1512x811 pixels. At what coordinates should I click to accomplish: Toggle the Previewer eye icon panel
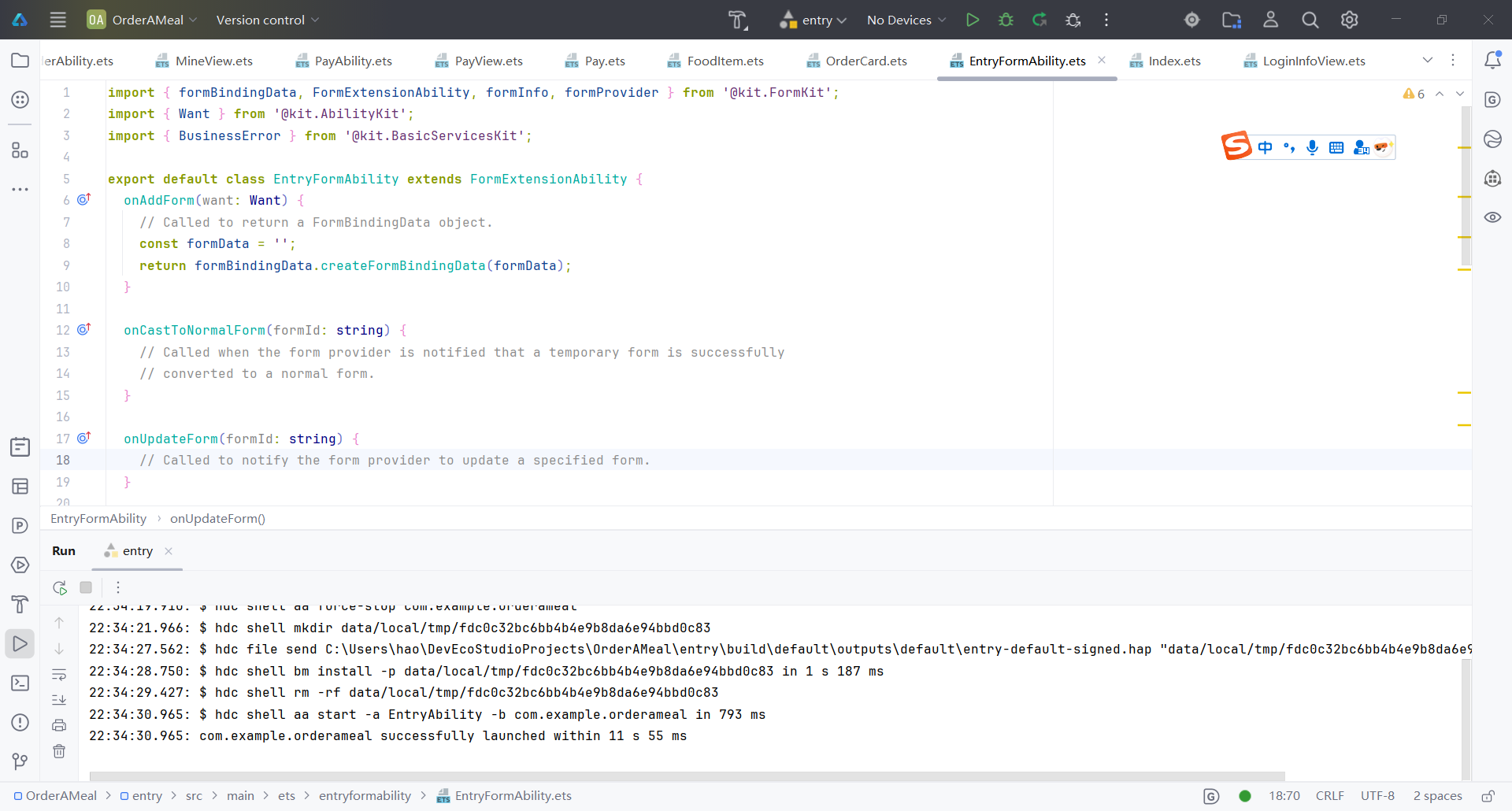click(x=1492, y=217)
